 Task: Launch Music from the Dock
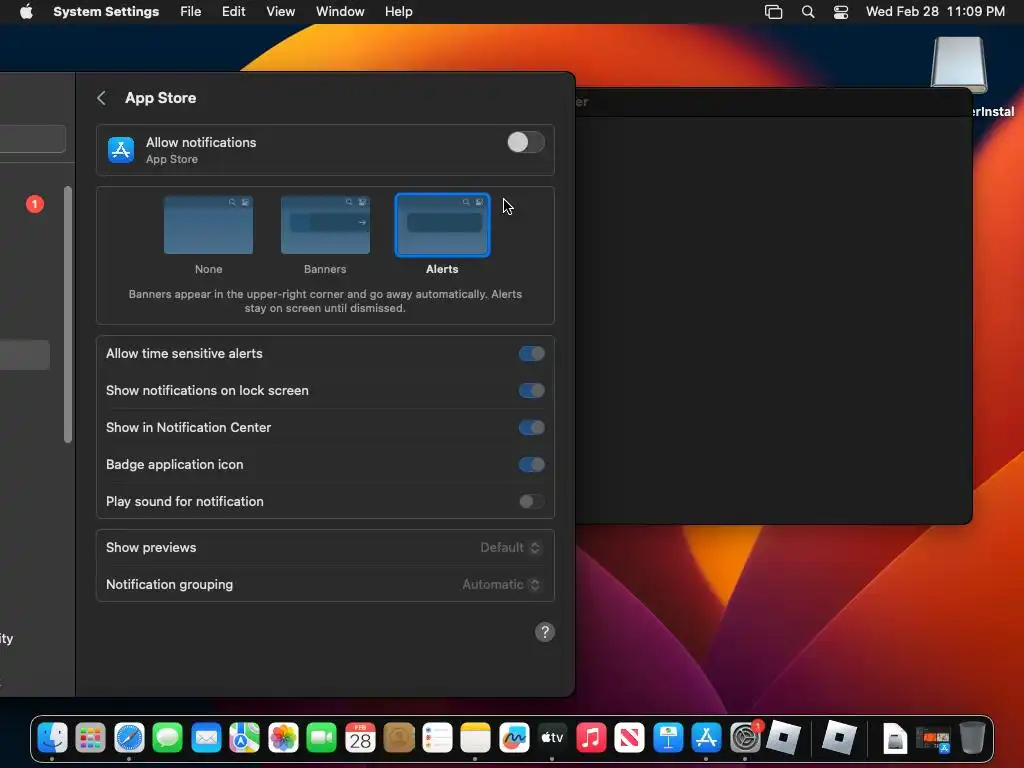pyautogui.click(x=591, y=738)
